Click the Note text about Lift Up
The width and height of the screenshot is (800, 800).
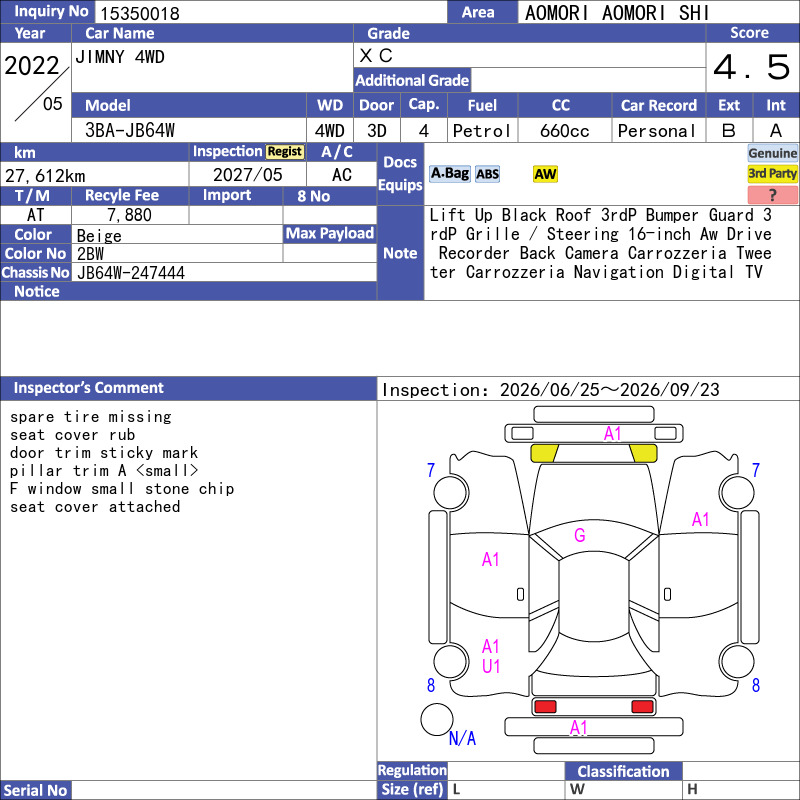tap(601, 243)
